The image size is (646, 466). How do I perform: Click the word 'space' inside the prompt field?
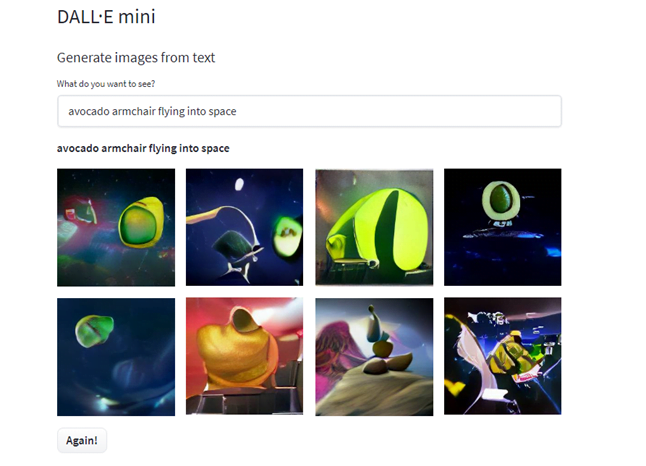click(223, 111)
